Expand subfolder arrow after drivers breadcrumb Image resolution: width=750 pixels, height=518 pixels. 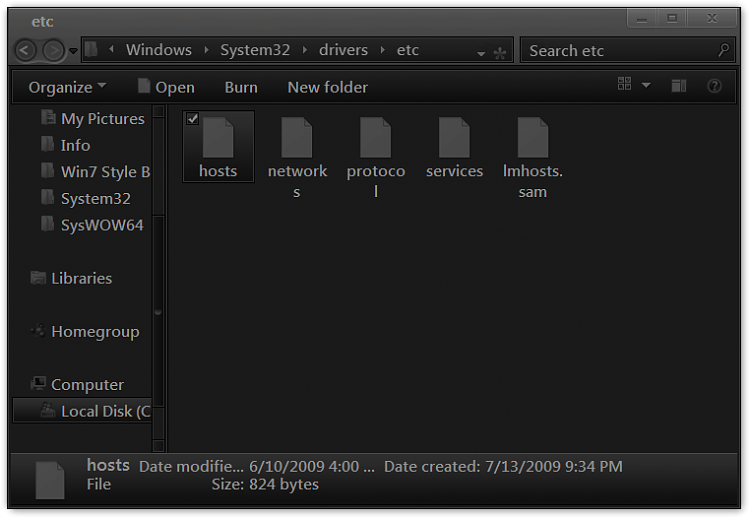pyautogui.click(x=383, y=49)
